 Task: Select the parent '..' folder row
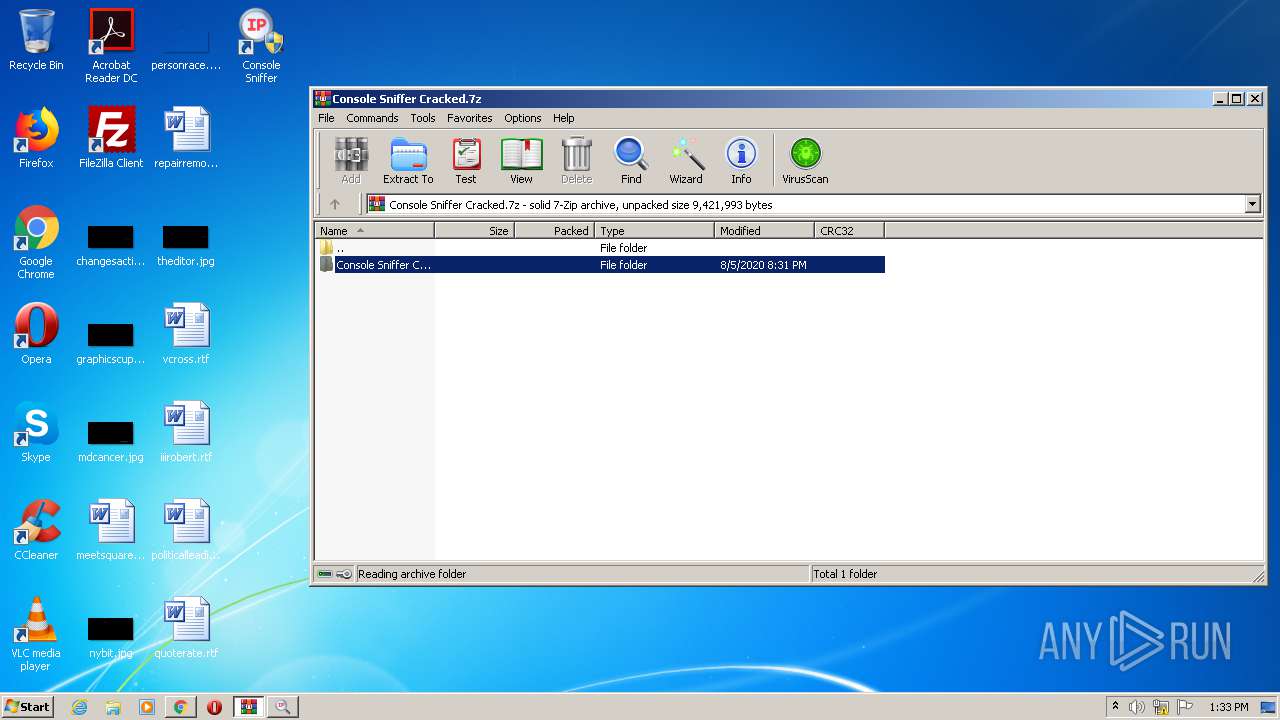tap(600, 247)
